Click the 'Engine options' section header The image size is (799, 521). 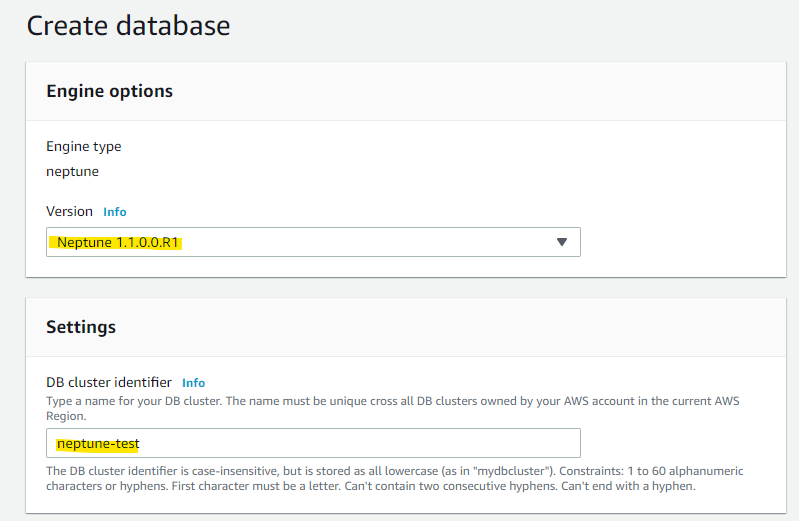point(110,91)
